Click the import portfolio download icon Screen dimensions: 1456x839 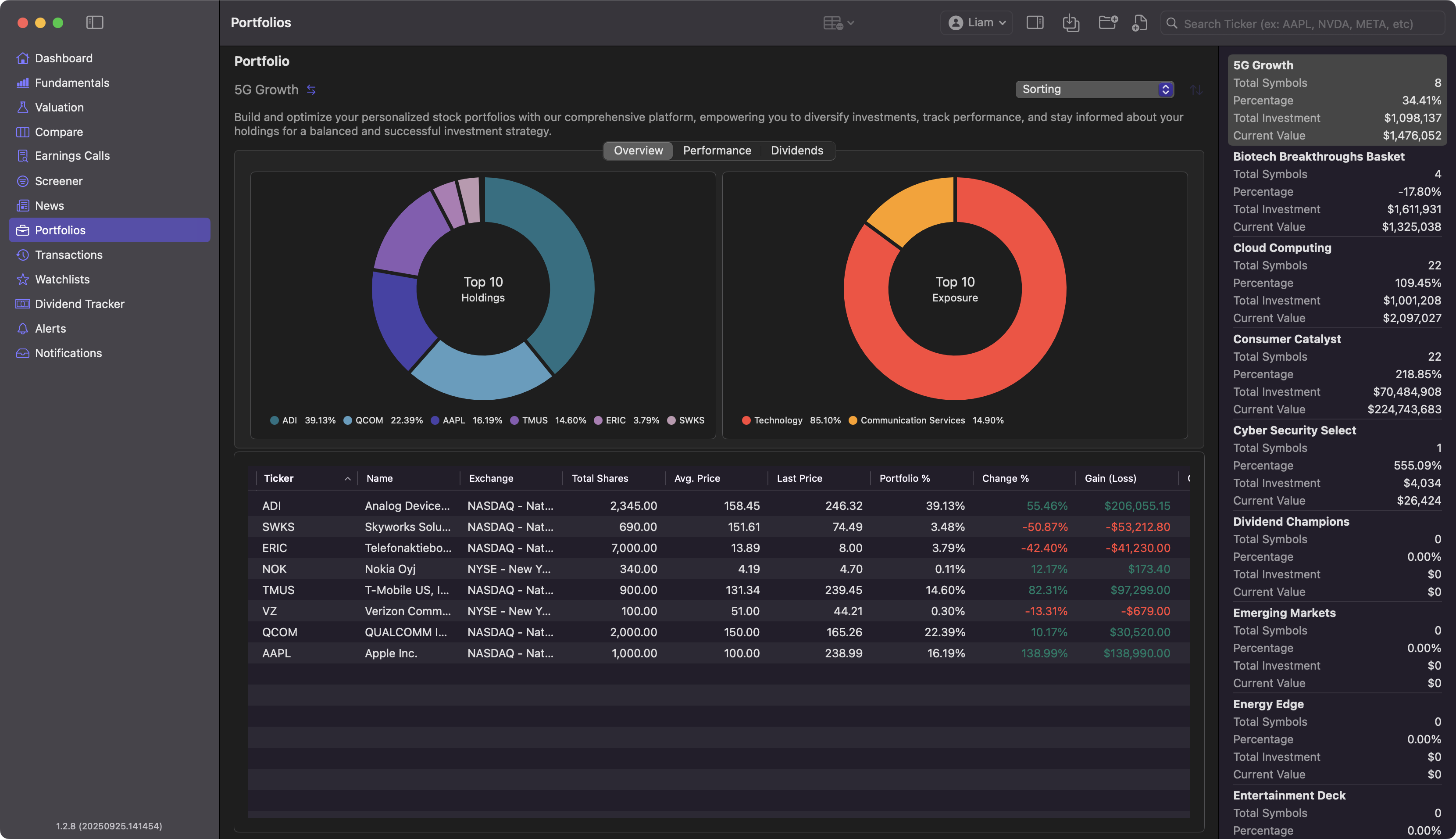[1070, 23]
